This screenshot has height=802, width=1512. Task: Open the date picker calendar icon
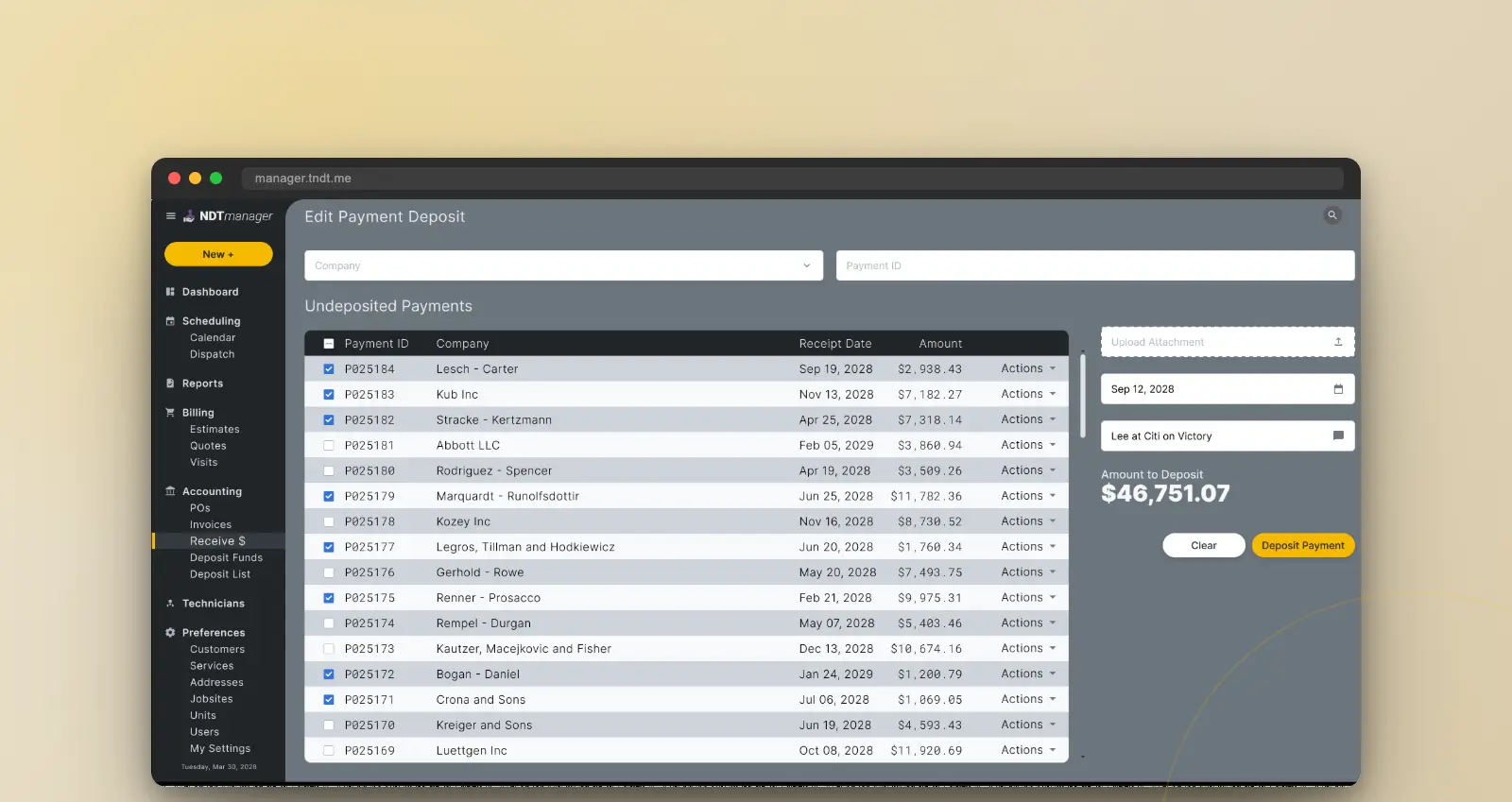[x=1338, y=389]
